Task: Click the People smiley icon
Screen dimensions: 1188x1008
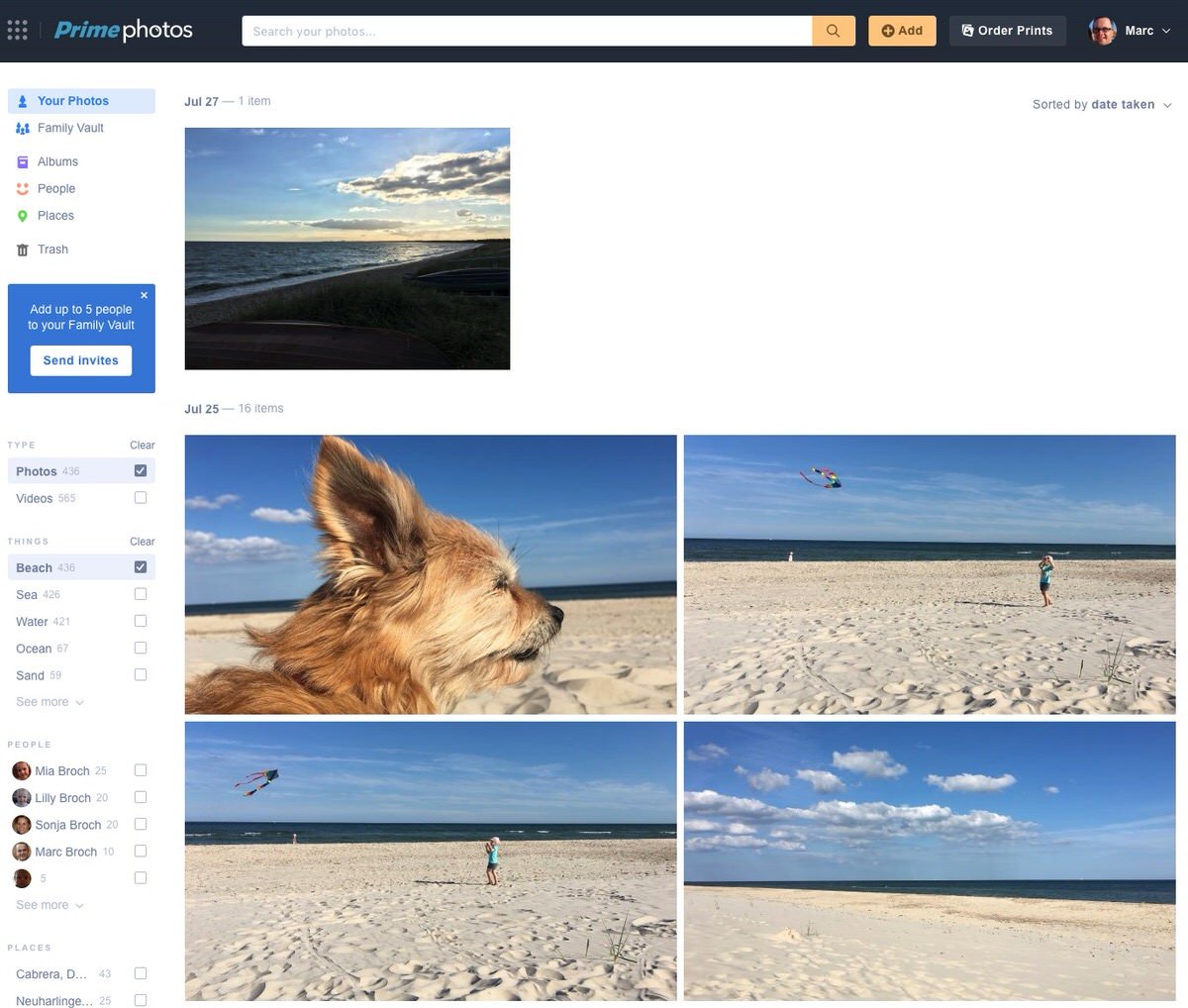Action: (x=22, y=188)
